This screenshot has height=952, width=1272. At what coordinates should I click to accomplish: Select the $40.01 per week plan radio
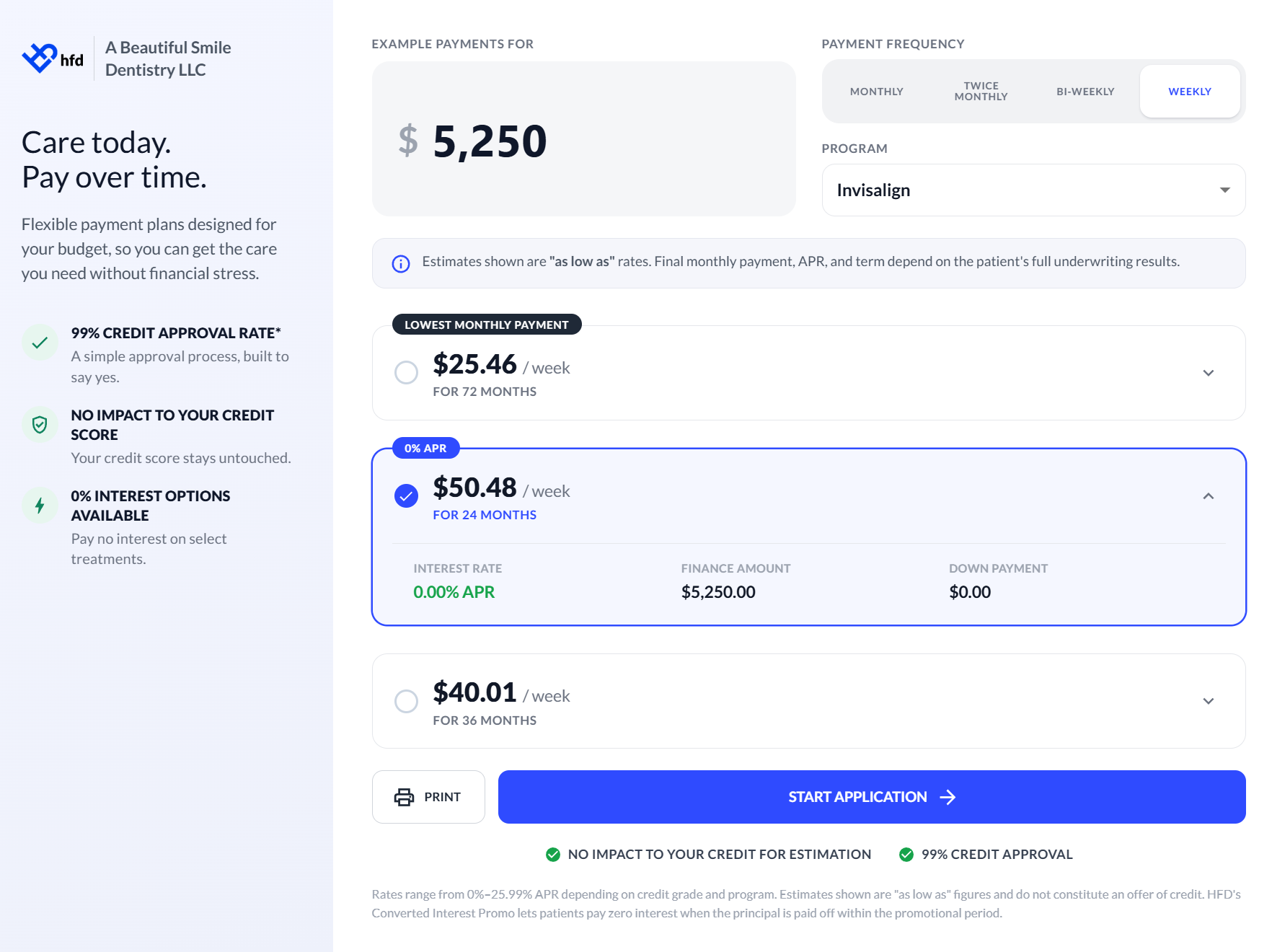pyautogui.click(x=406, y=701)
